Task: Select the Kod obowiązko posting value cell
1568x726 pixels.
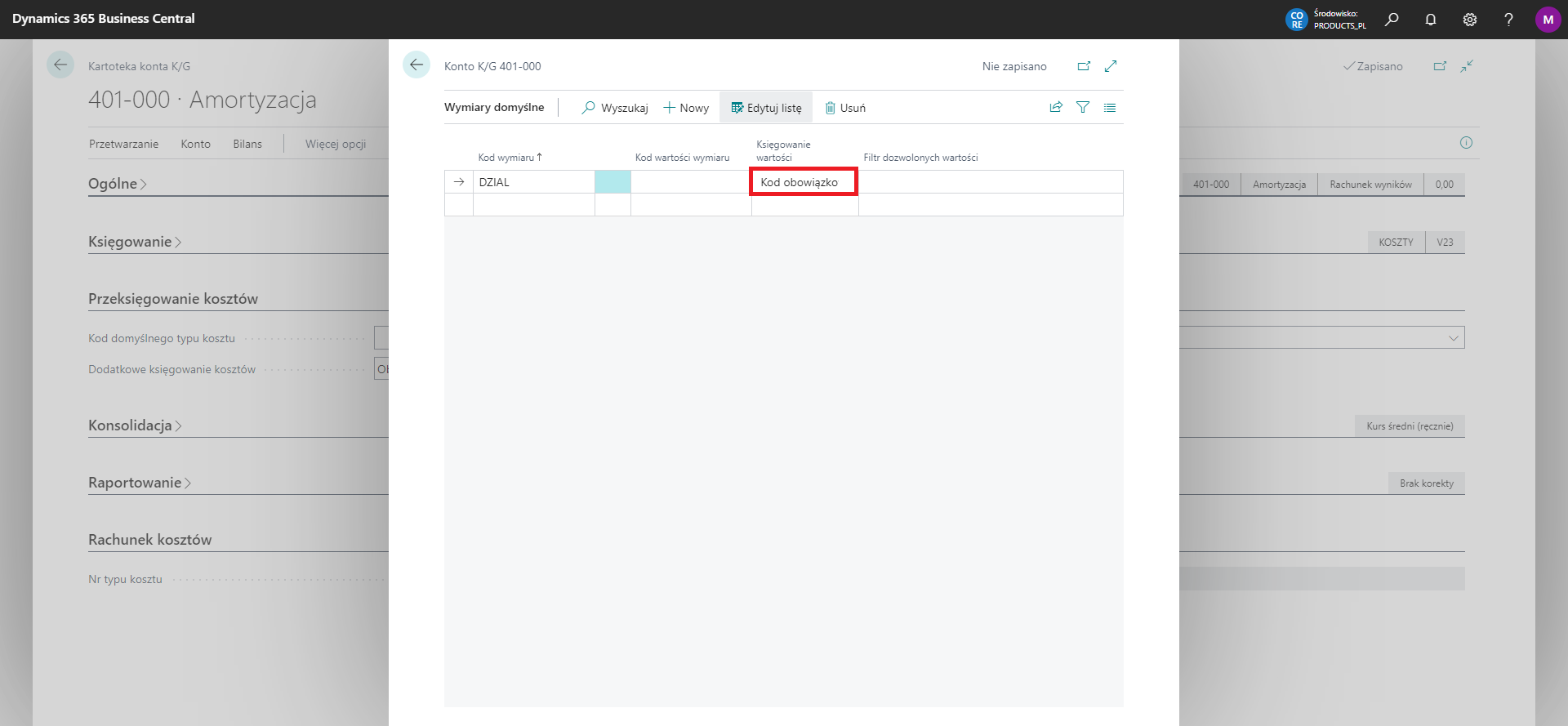Action: click(804, 182)
